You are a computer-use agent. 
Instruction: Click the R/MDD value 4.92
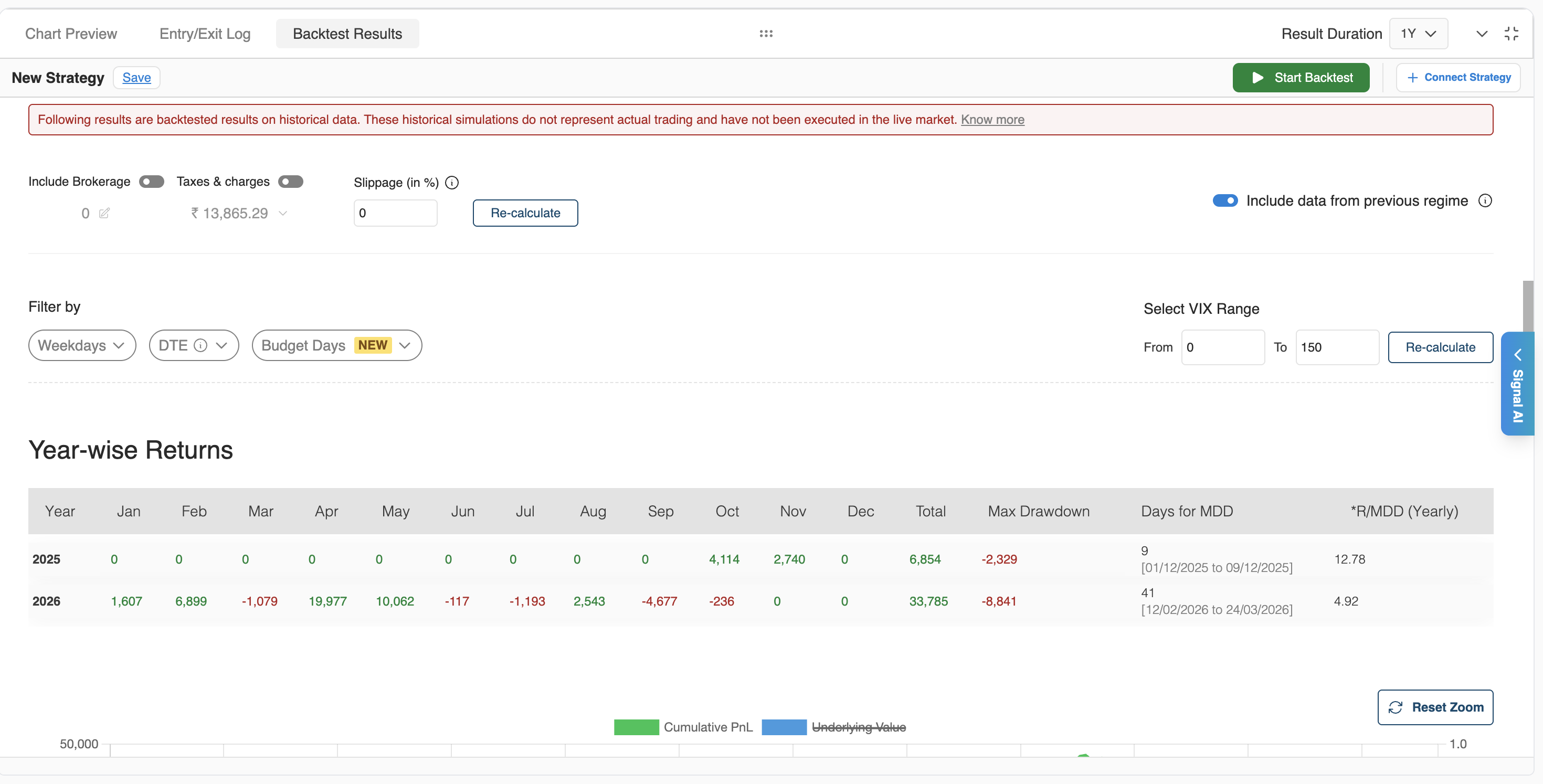coord(1346,601)
